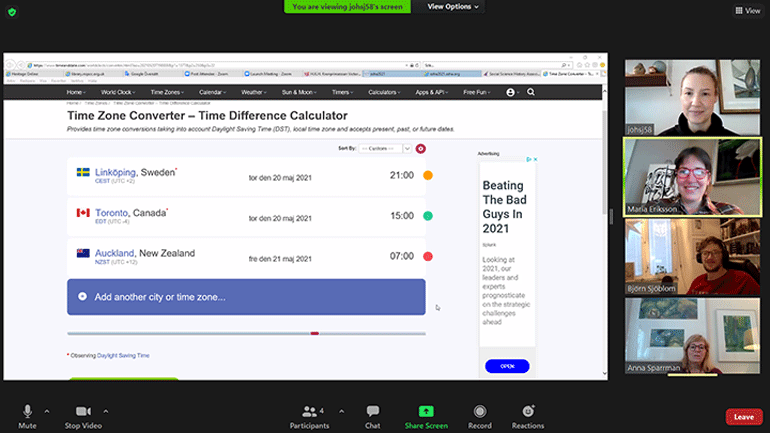Screen dimensions: 770x433
Task: Click green indicator for Toronto row
Action: pyautogui.click(x=428, y=216)
